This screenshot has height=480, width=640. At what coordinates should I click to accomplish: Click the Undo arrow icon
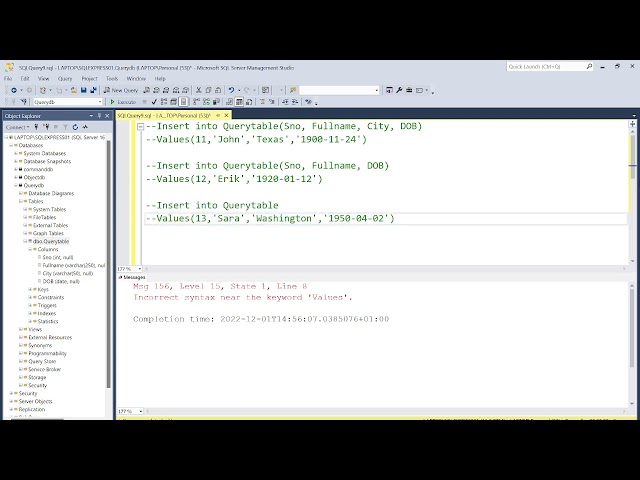231,90
